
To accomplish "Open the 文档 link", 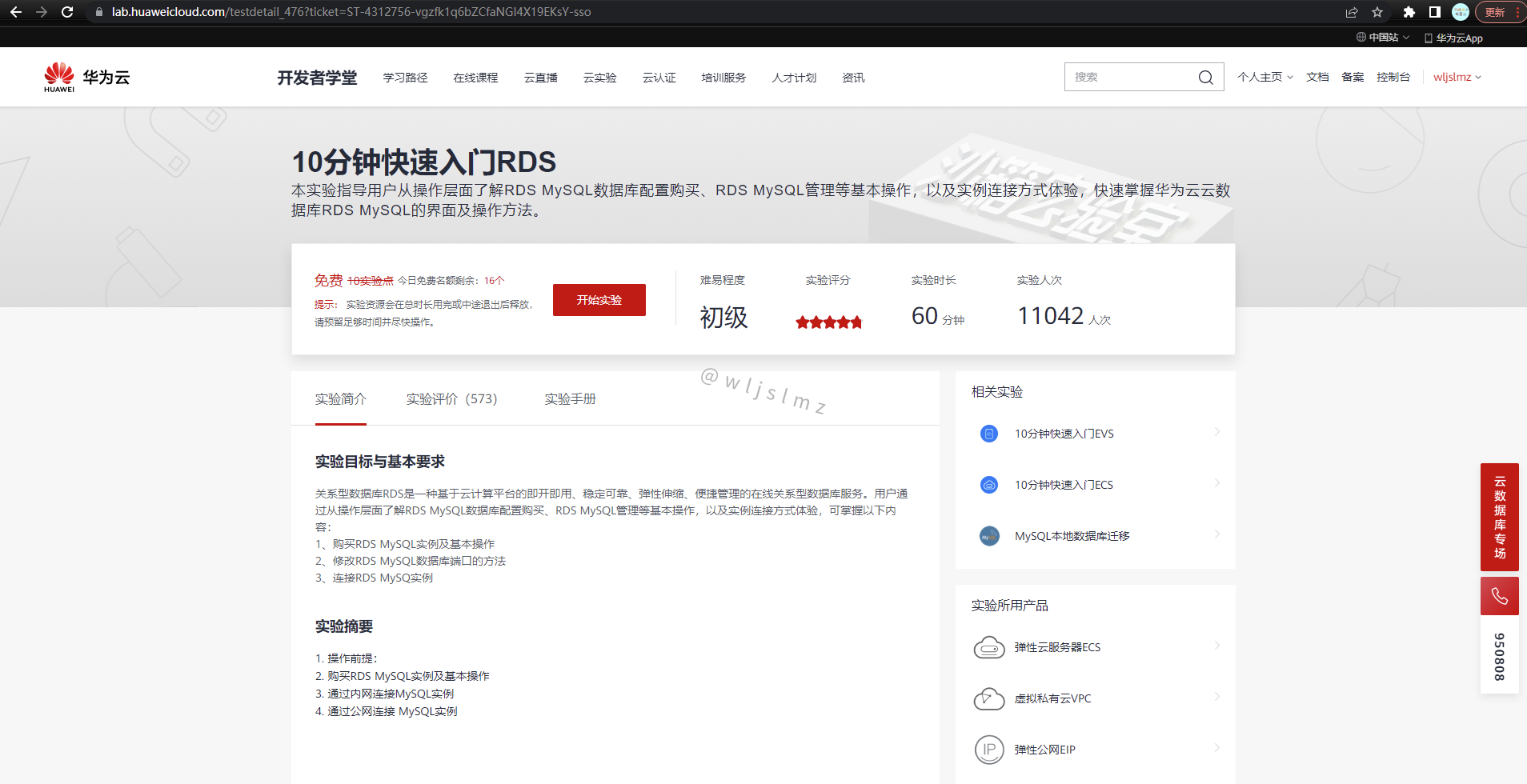I will (1317, 77).
